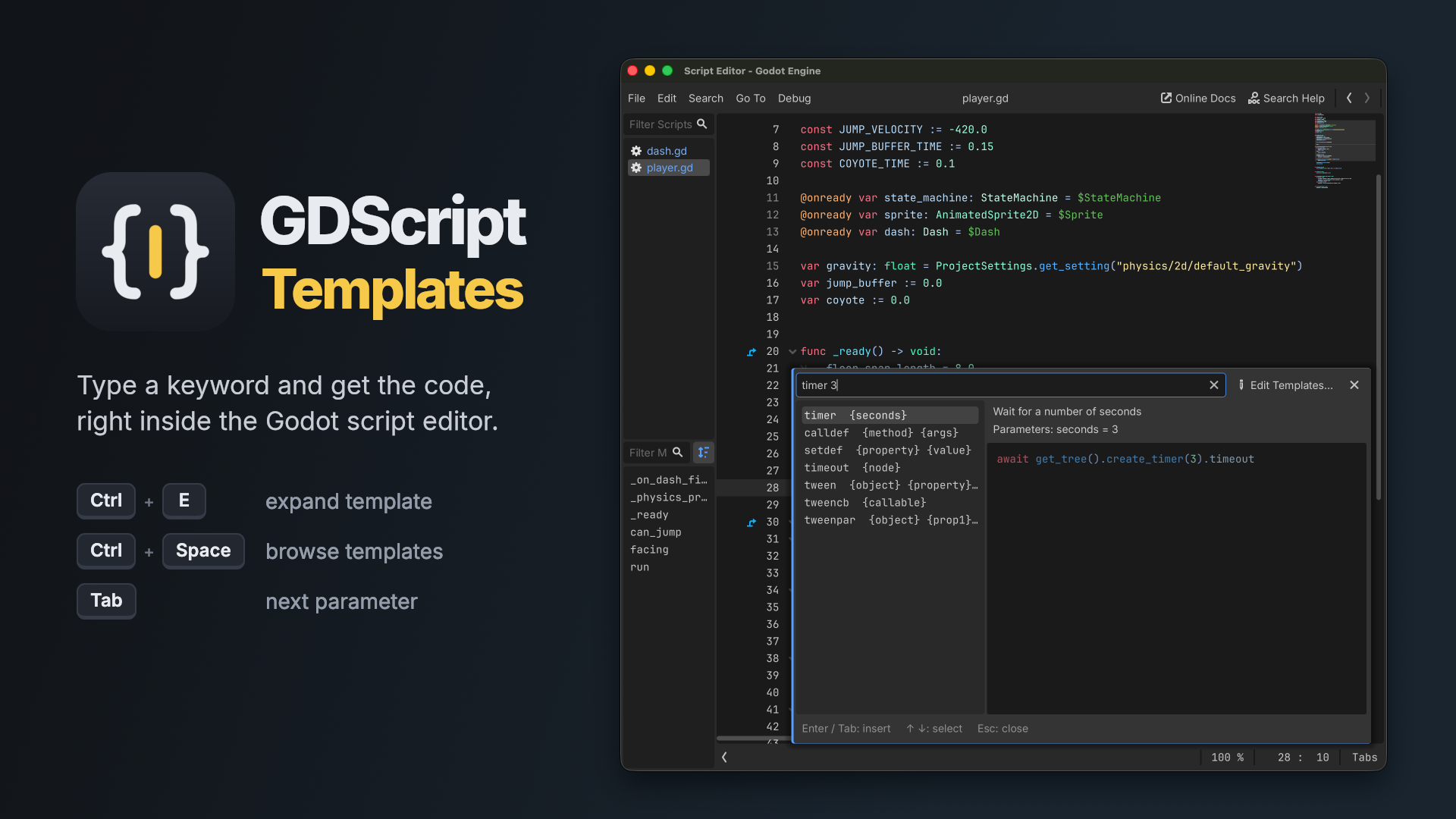This screenshot has height=819, width=1456.
Task: Open the Go To menu
Action: [750, 99]
